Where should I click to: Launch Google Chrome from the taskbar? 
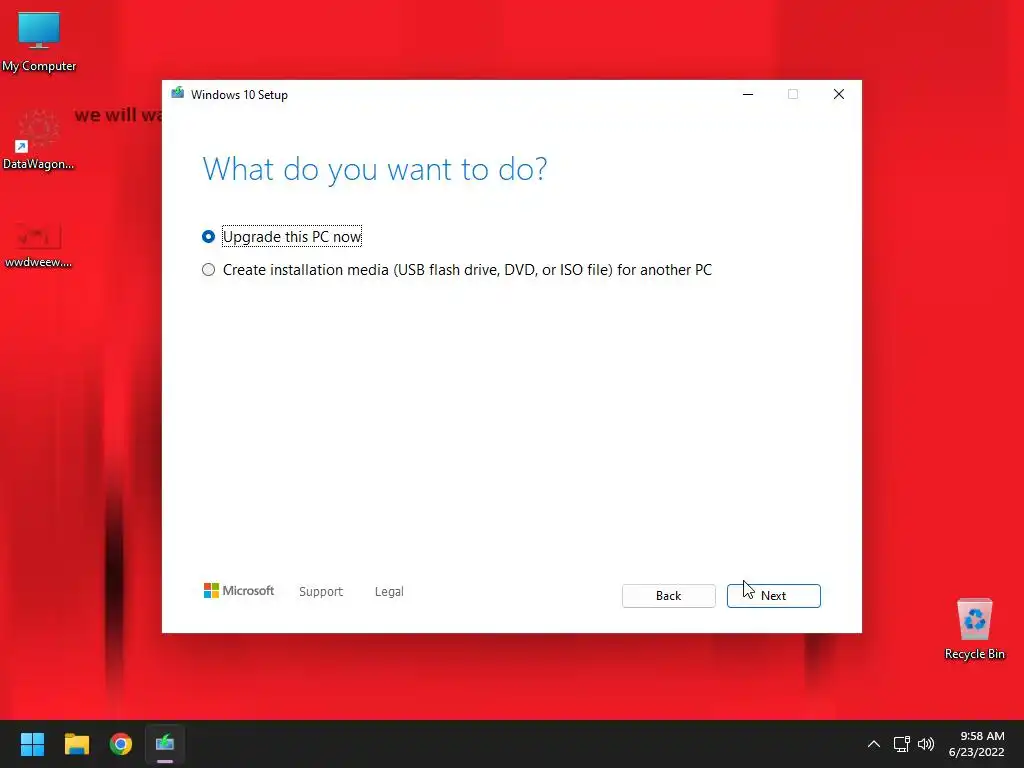click(121, 744)
